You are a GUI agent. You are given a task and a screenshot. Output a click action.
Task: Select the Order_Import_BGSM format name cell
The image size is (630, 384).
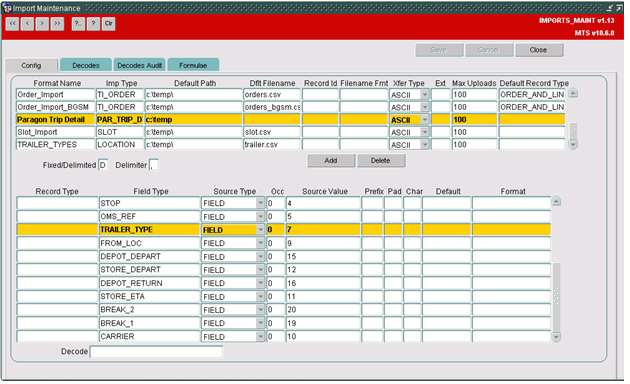click(x=55, y=107)
